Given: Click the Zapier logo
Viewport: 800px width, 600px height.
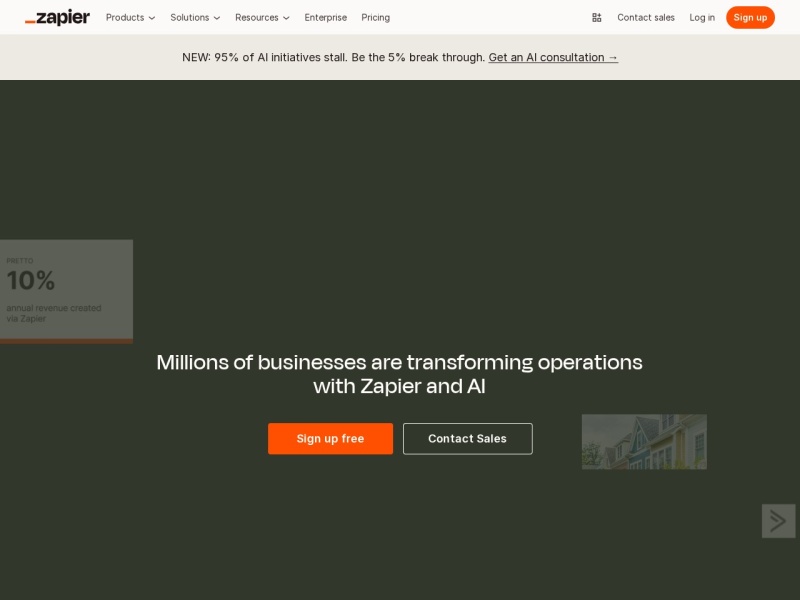Looking at the screenshot, I should (57, 17).
